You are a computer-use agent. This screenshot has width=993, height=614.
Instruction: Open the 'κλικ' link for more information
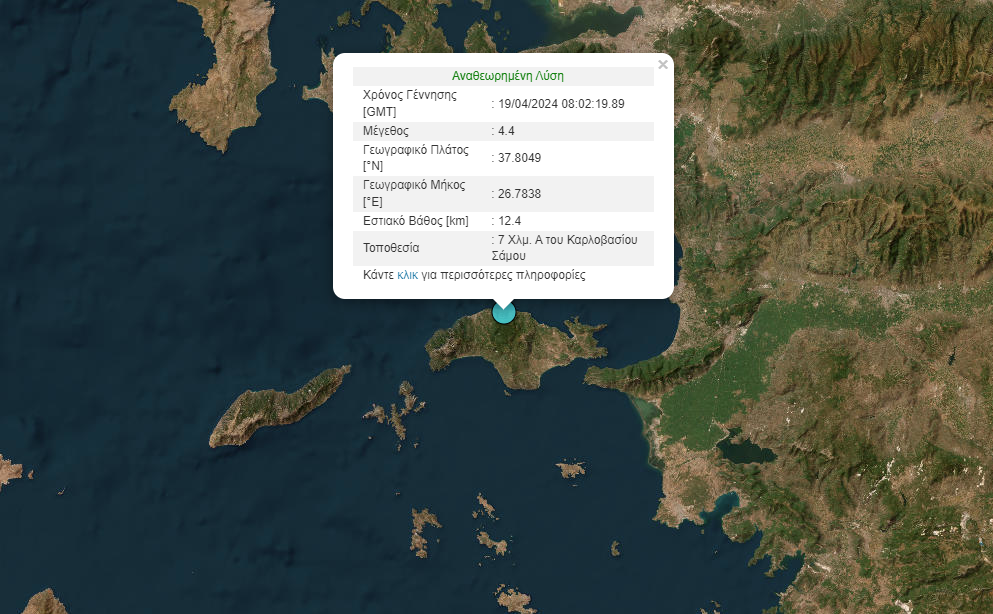click(407, 275)
